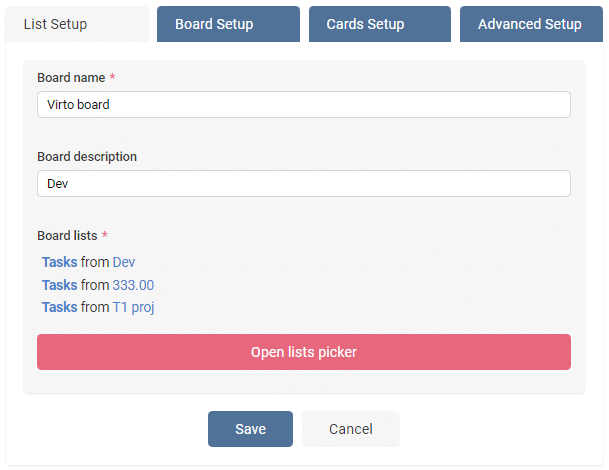Click the red asterisk beside Board name

click(112, 76)
